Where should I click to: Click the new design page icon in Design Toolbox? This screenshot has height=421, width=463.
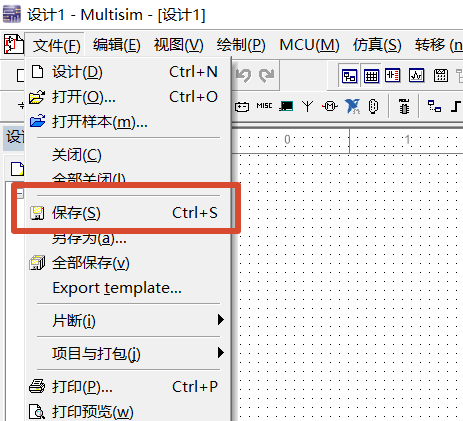coord(17,169)
